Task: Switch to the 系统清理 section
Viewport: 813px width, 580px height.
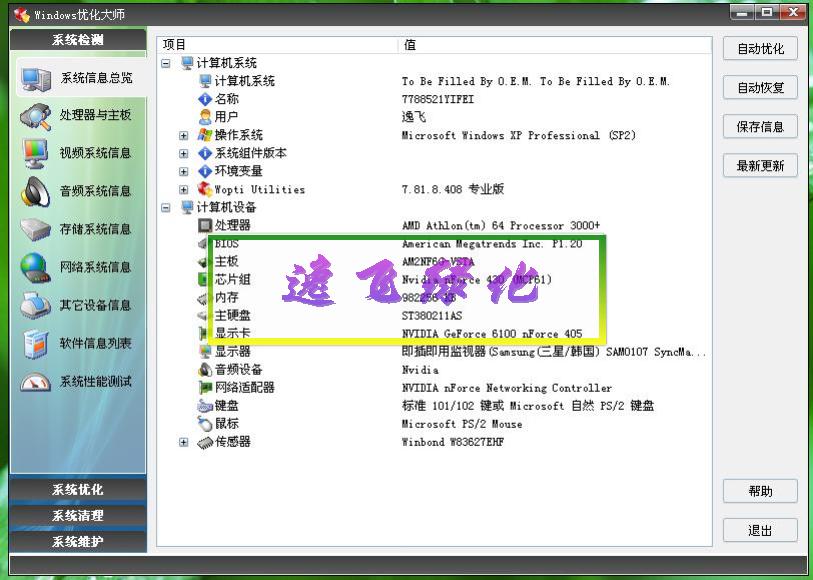Action: pos(78,516)
